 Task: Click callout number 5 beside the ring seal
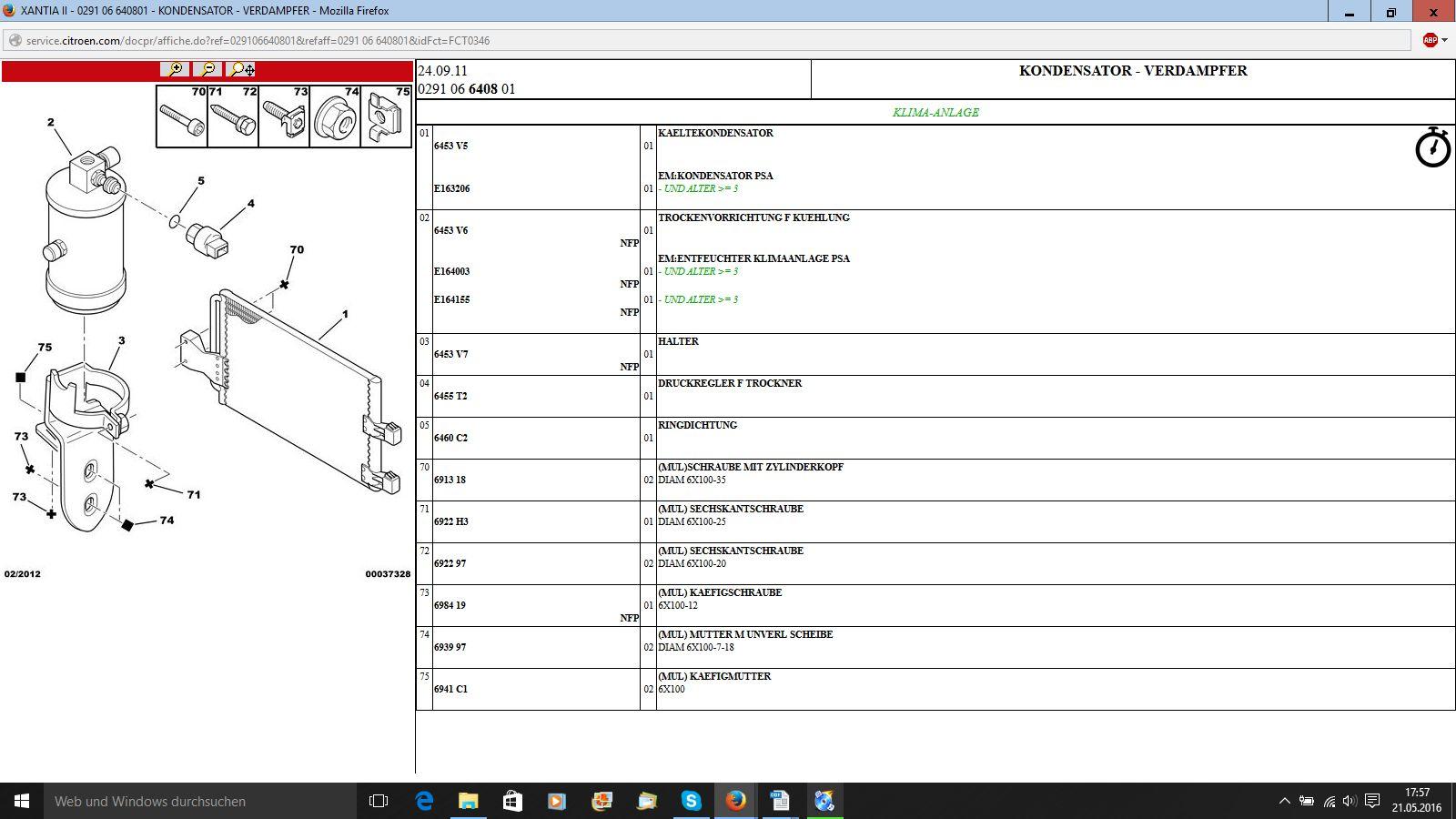201,180
